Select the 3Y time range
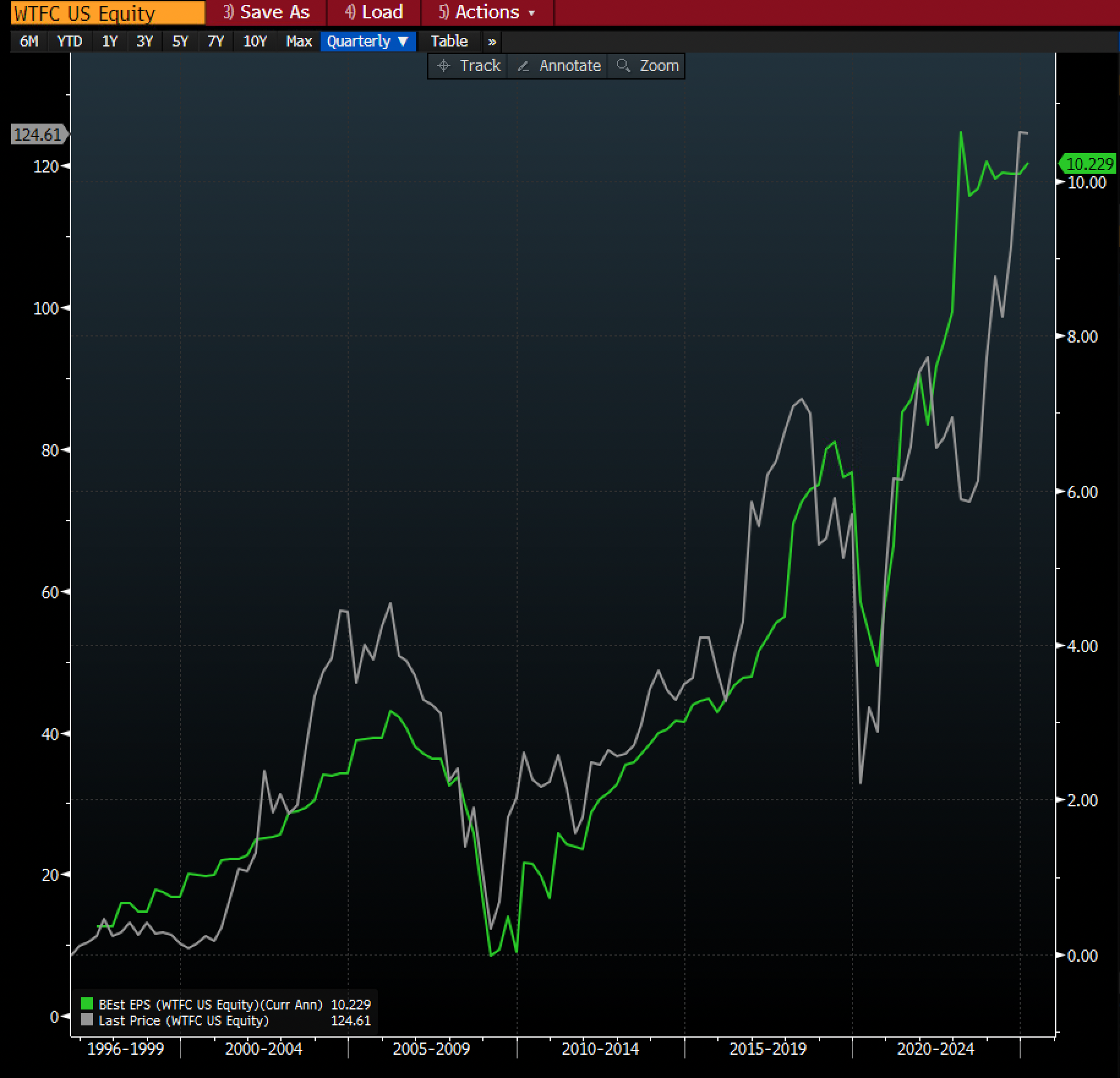The width and height of the screenshot is (1120, 1078). point(144,42)
